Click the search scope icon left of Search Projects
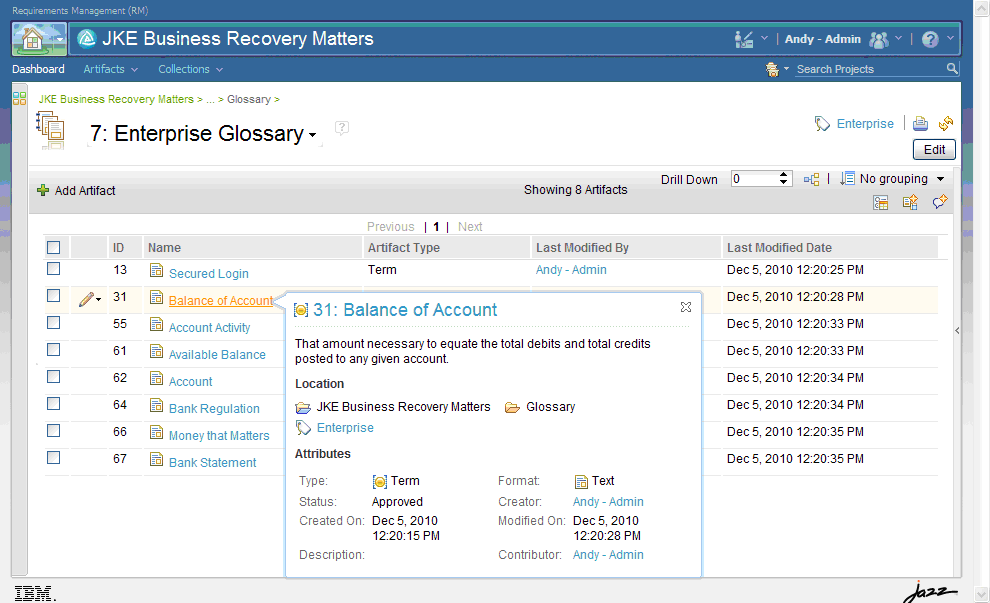 coord(772,69)
